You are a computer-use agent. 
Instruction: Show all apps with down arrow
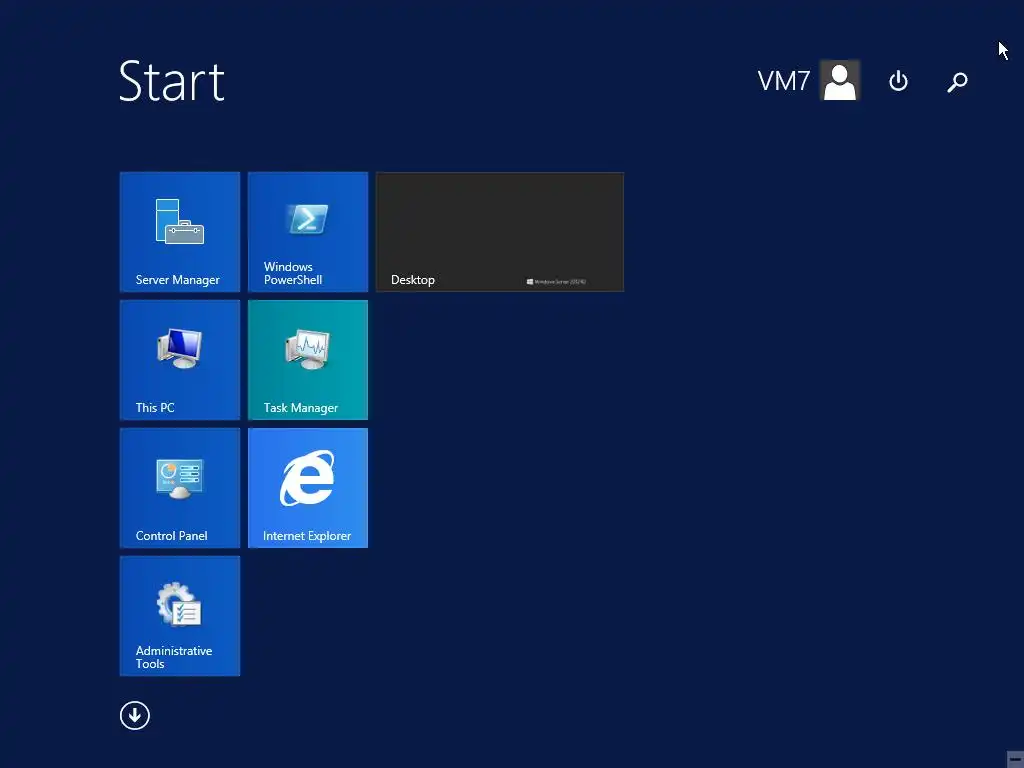tap(135, 716)
